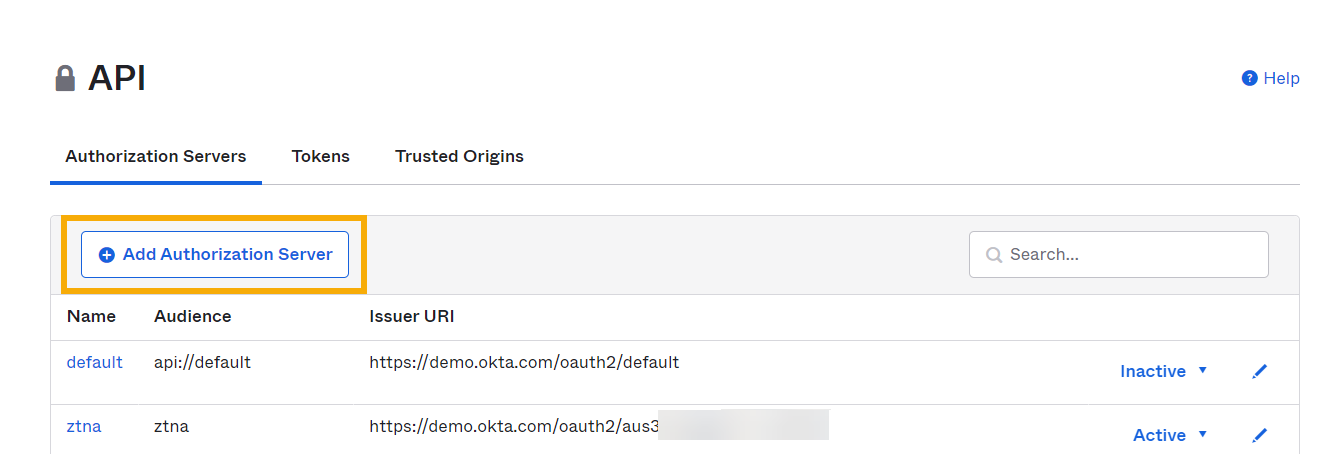Viewport: 1326px width, 471px height.
Task: Switch to the Tokens tab
Action: 321,156
